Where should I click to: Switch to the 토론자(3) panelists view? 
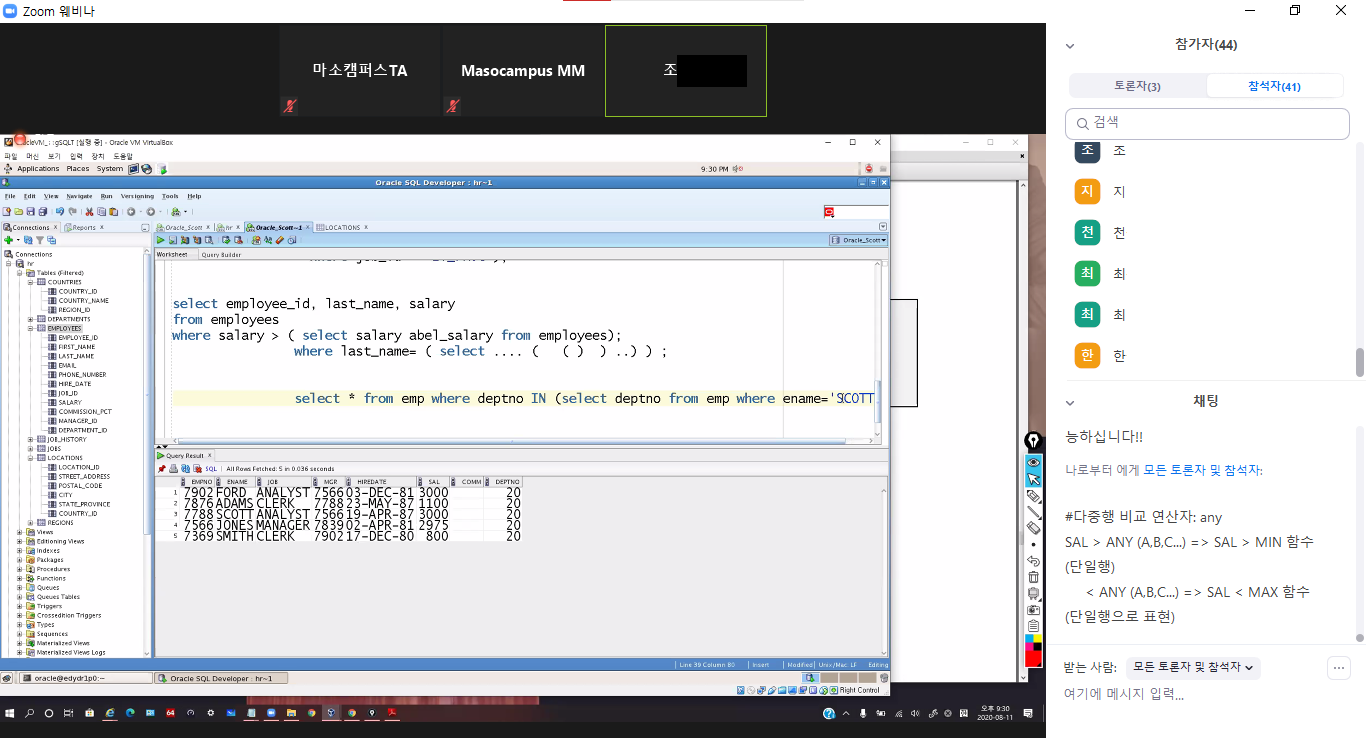coord(1137,86)
